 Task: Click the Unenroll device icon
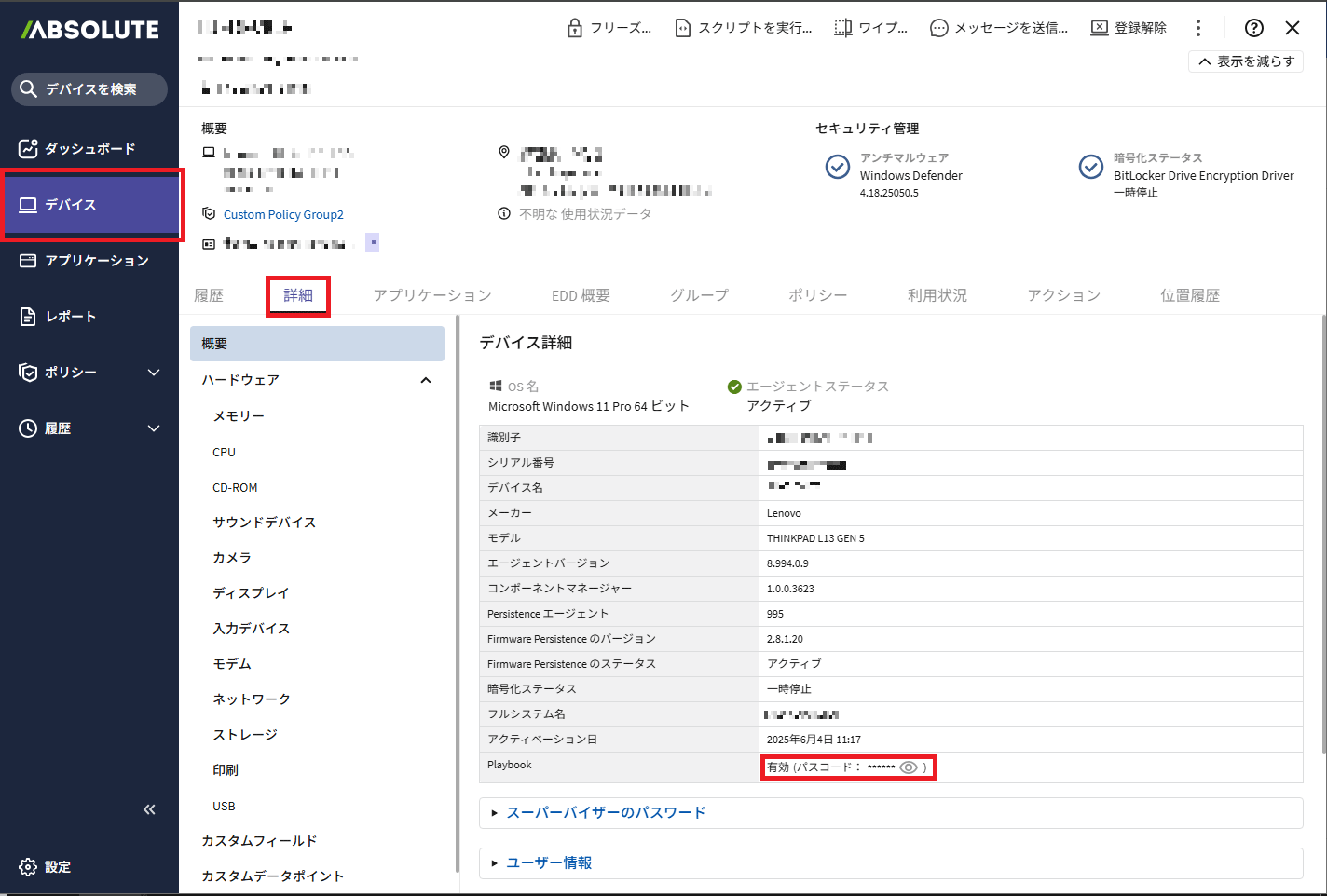point(1100,28)
